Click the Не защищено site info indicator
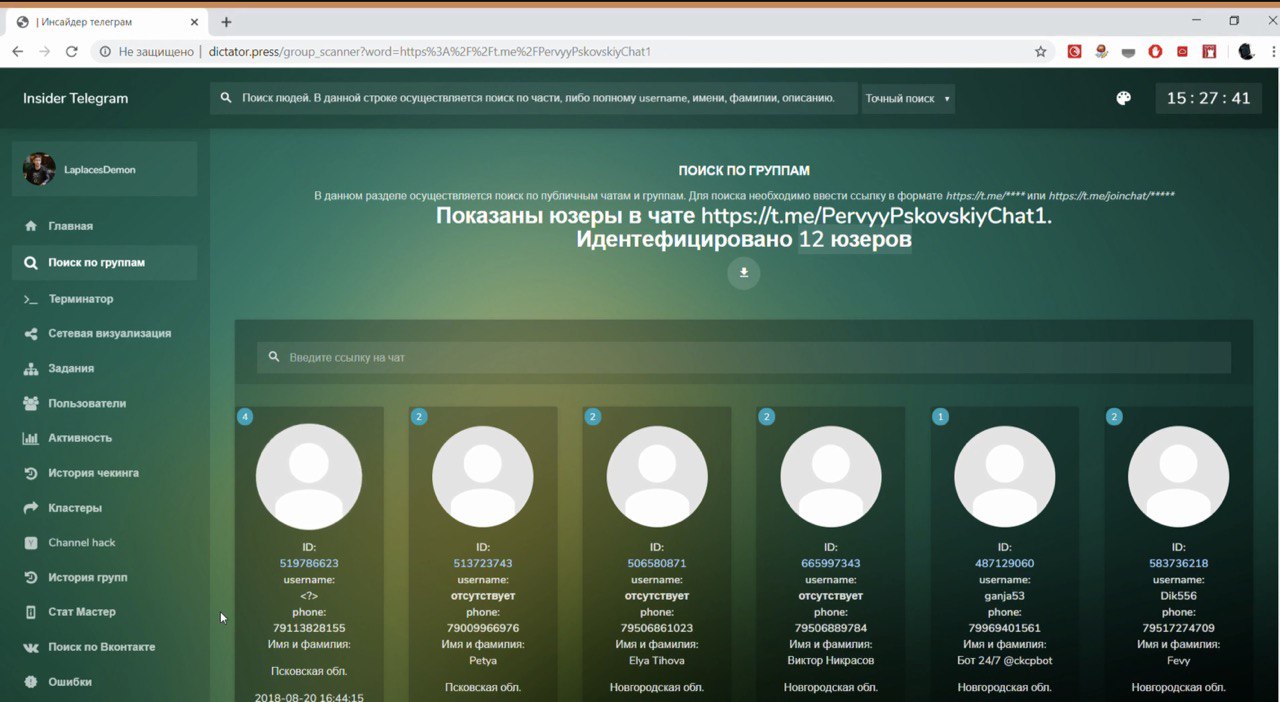Screen dimensions: 1280x702 pos(146,51)
